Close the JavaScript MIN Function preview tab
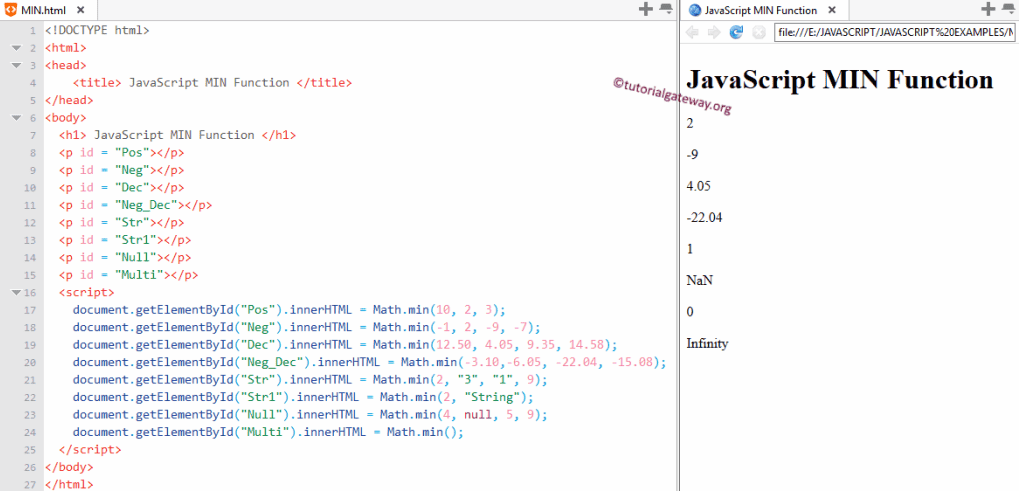 pyautogui.click(x=832, y=10)
